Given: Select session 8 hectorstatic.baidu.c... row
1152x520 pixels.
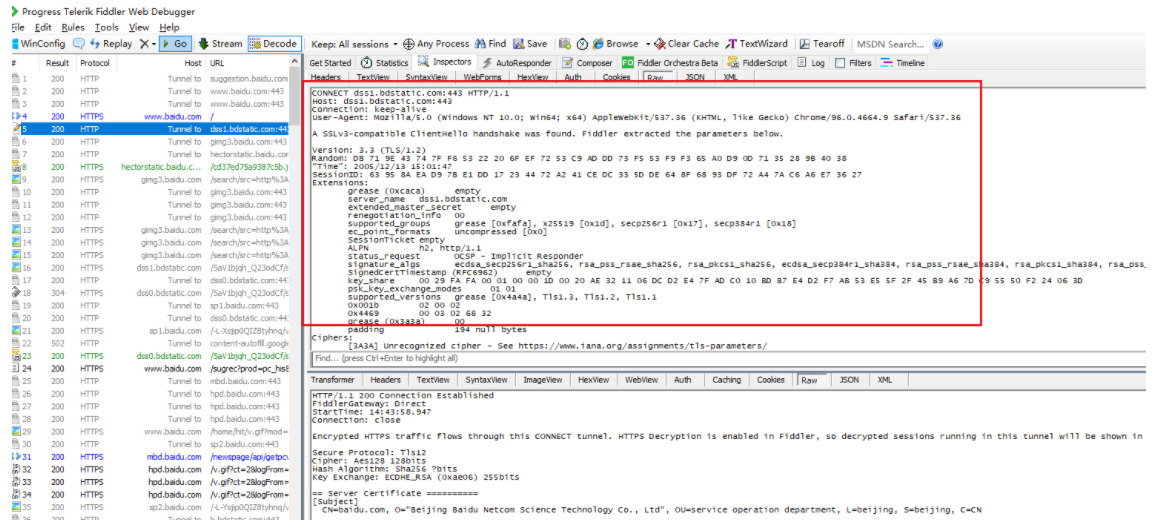Looking at the screenshot, I should pos(151,167).
